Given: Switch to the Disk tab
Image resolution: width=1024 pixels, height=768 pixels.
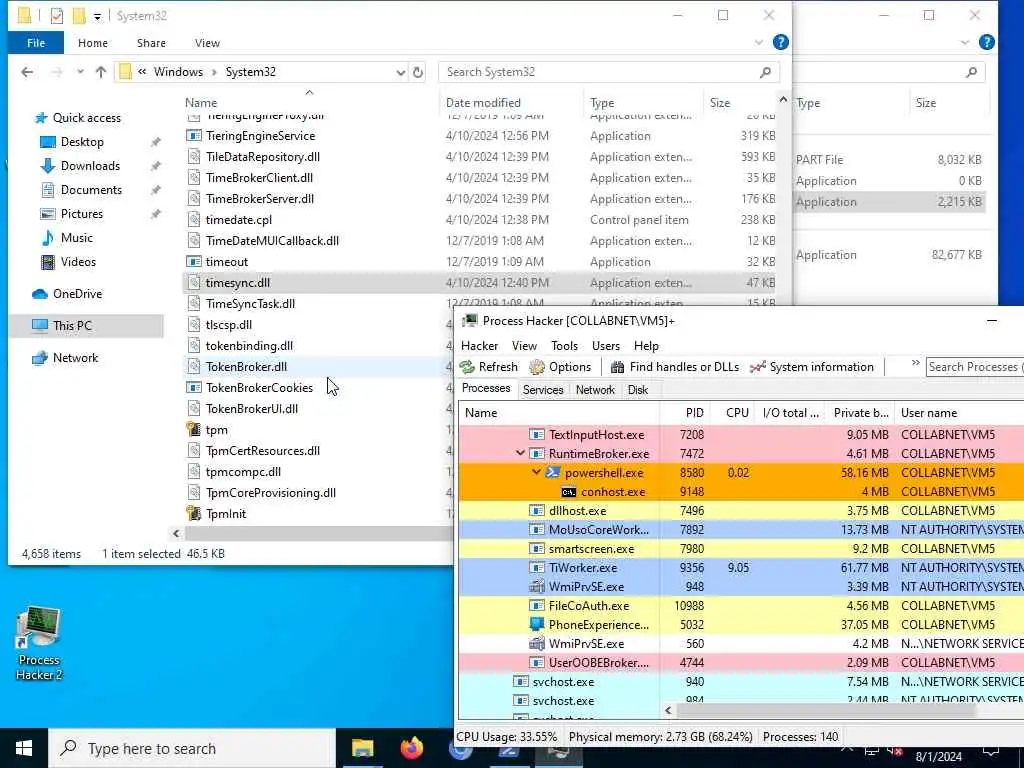Looking at the screenshot, I should pyautogui.click(x=637, y=390).
